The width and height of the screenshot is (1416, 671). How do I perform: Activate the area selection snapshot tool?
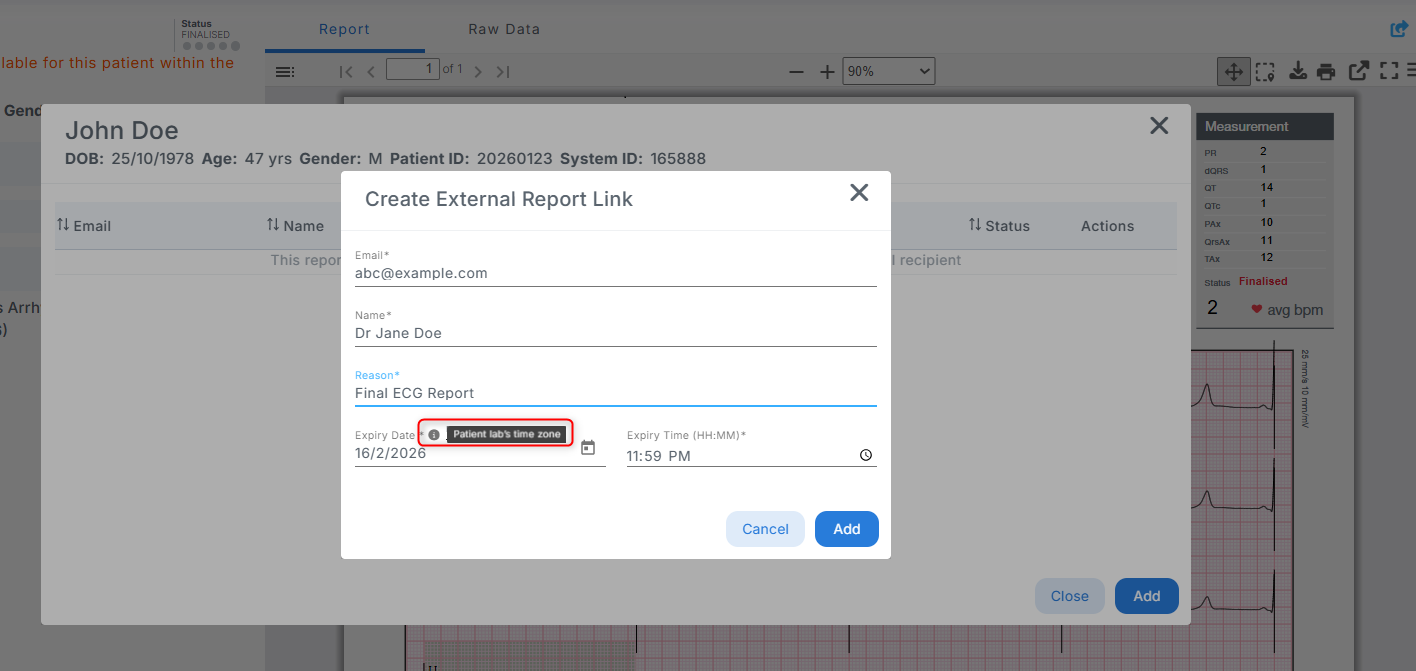[1264, 71]
